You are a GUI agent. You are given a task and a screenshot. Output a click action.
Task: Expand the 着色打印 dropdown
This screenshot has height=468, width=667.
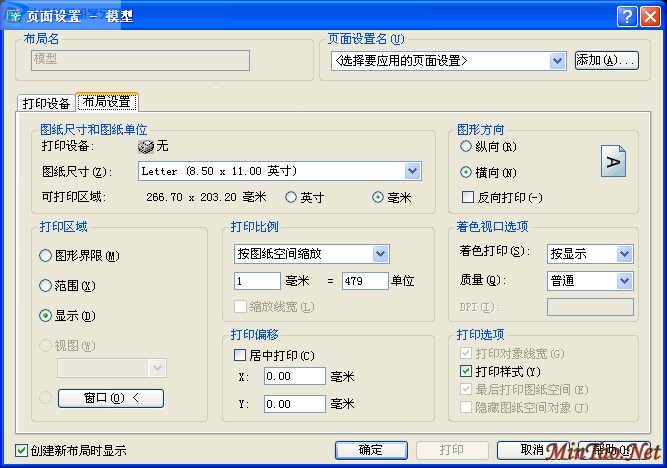click(625, 254)
